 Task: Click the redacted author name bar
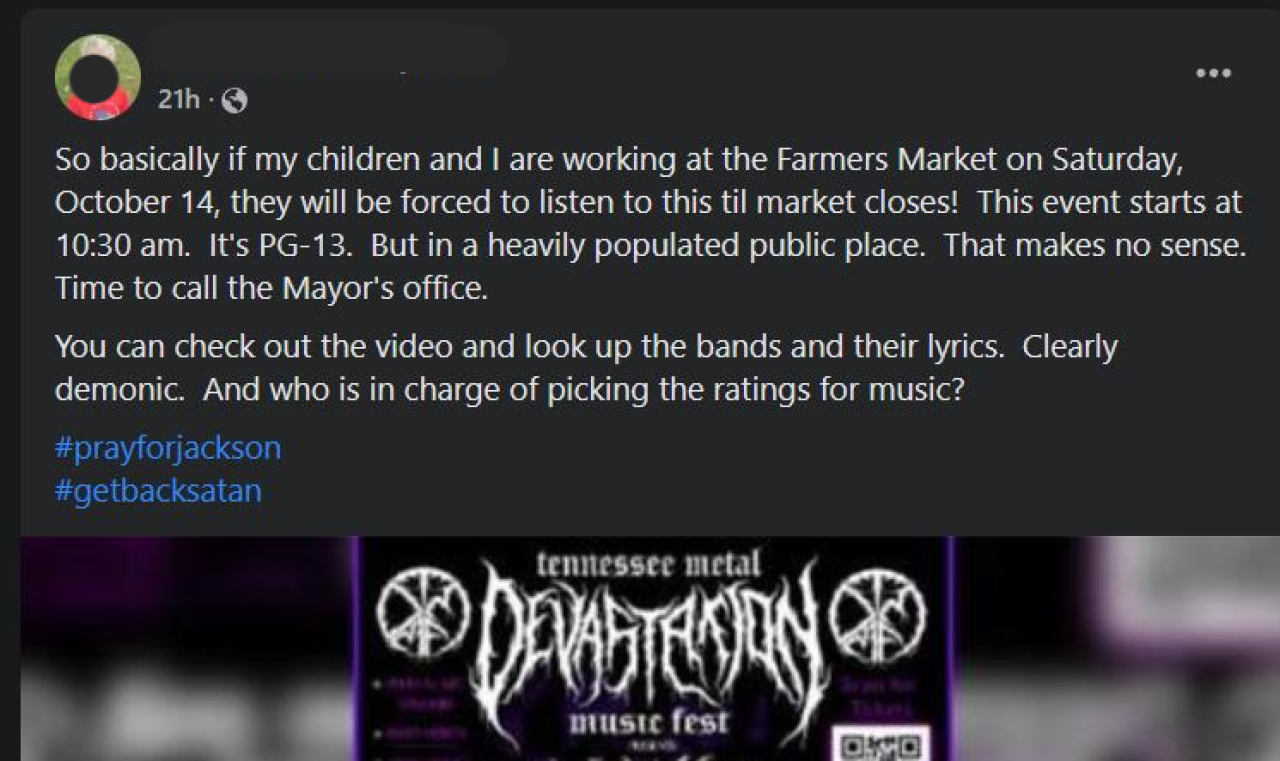coord(325,52)
